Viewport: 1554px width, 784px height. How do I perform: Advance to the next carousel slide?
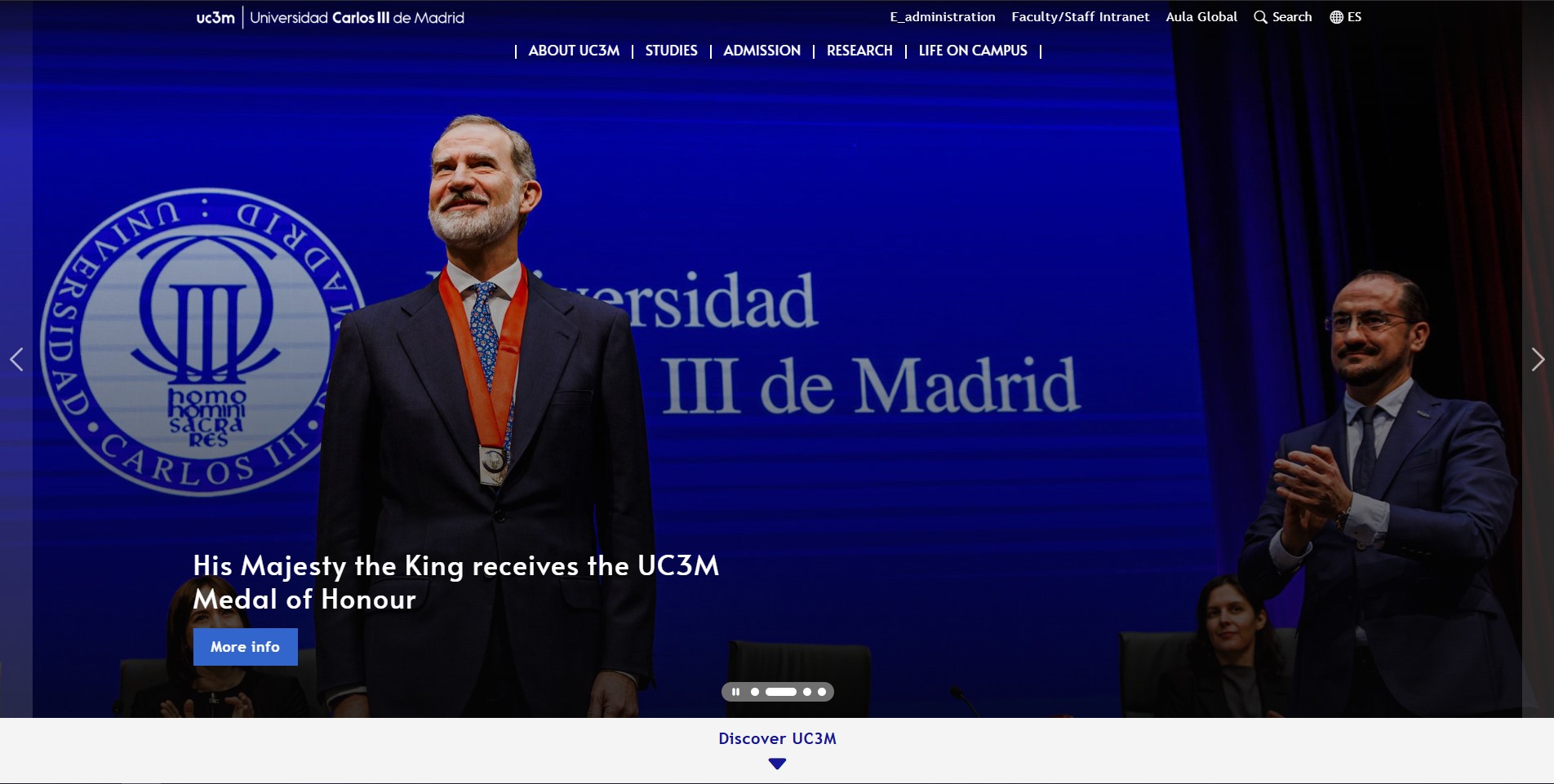(1538, 359)
